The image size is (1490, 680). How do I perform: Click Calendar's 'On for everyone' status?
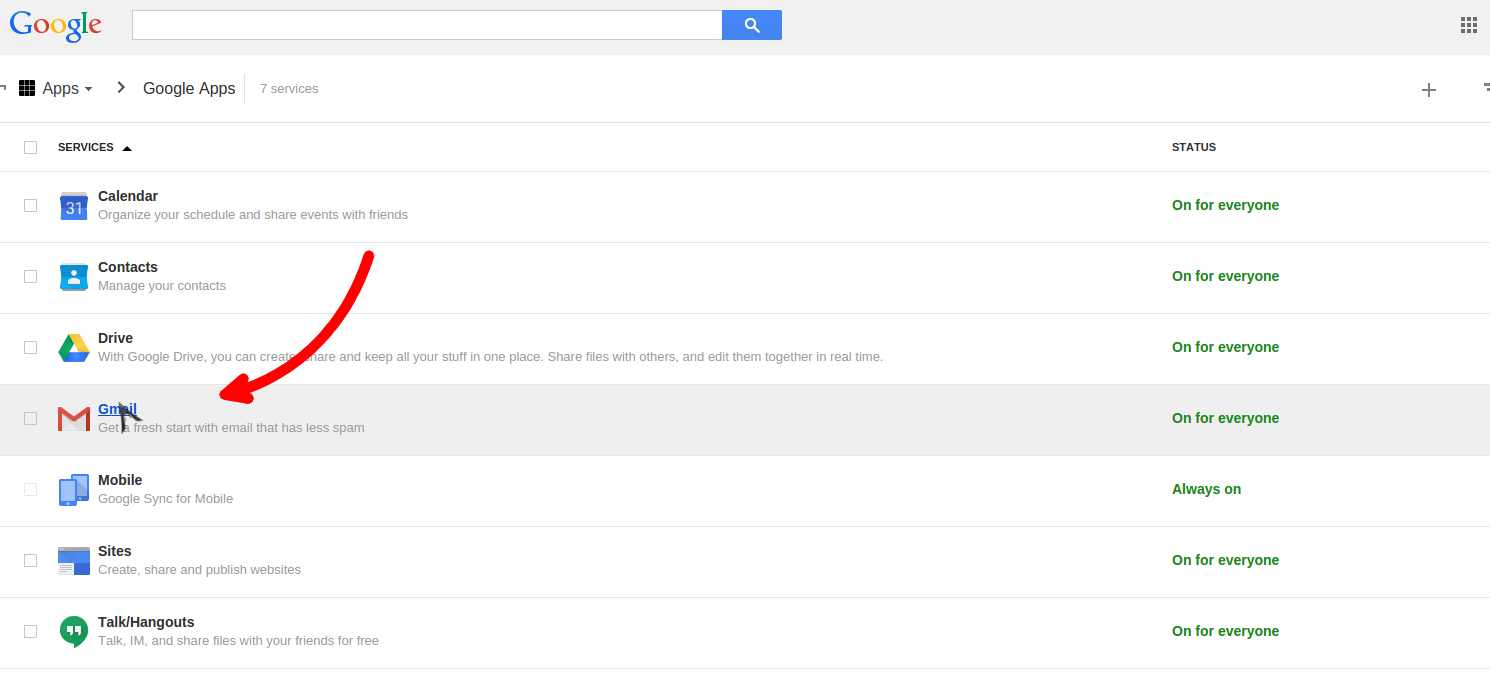click(x=1225, y=205)
